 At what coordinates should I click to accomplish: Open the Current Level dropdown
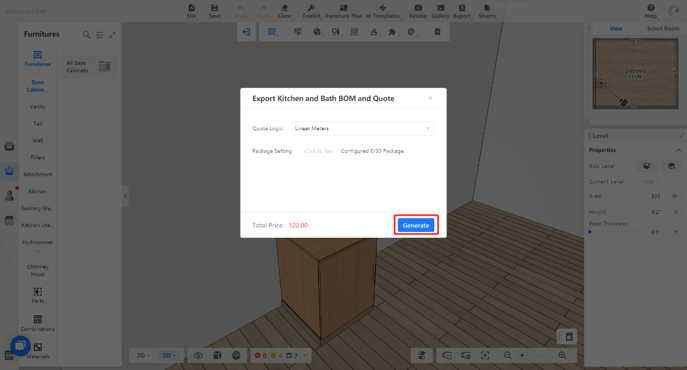click(x=659, y=181)
